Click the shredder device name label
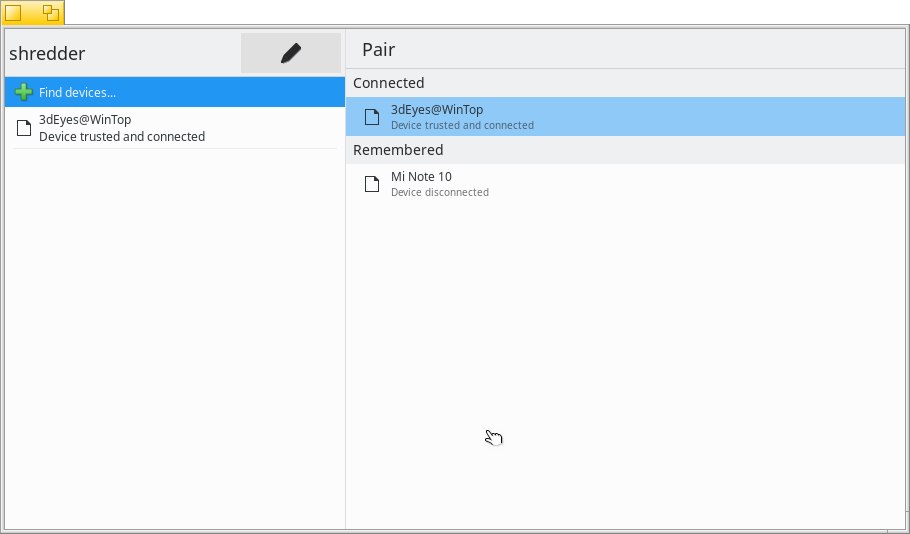The width and height of the screenshot is (910, 534). pyautogui.click(x=47, y=53)
